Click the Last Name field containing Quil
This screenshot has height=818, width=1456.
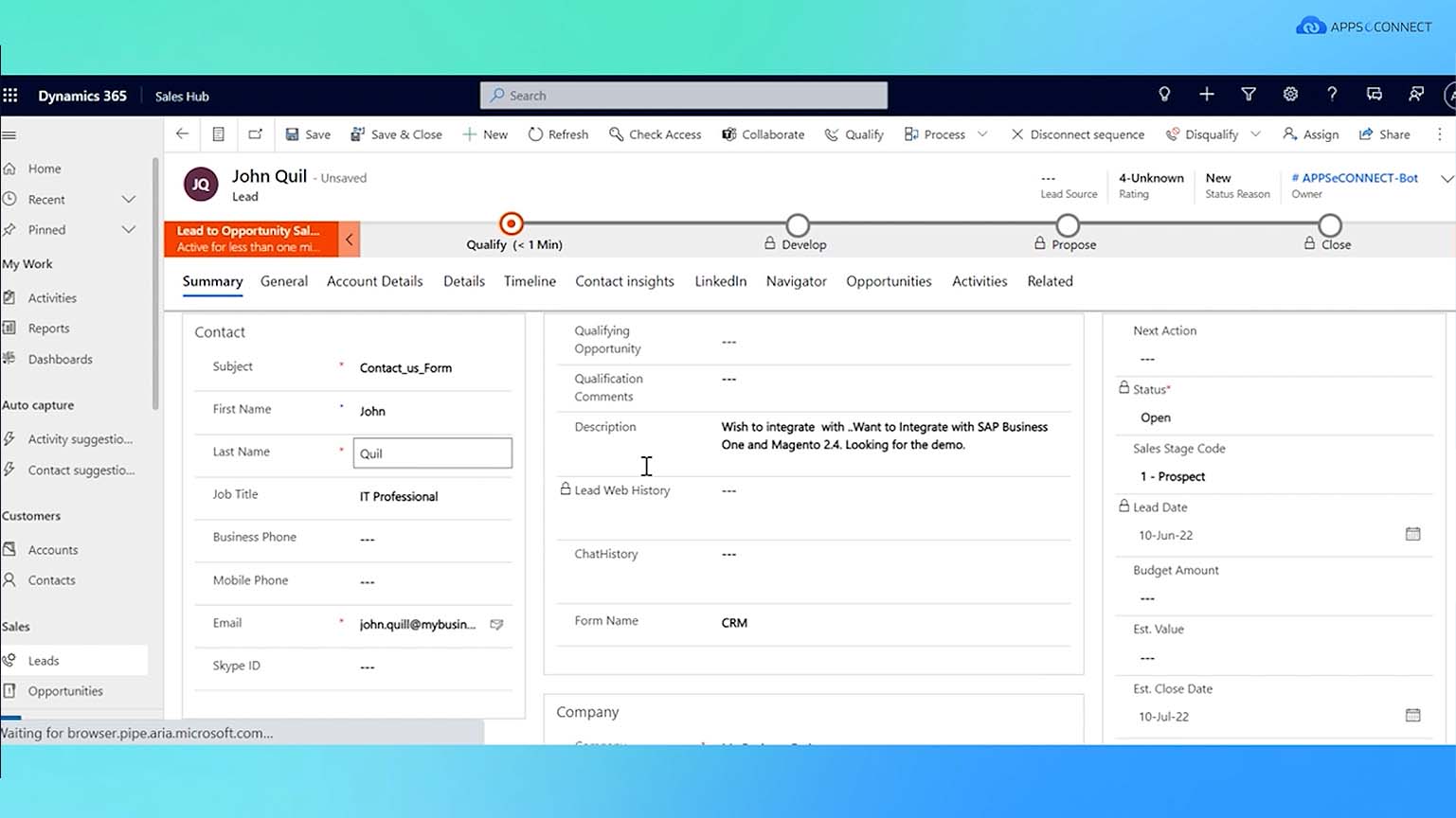433,453
